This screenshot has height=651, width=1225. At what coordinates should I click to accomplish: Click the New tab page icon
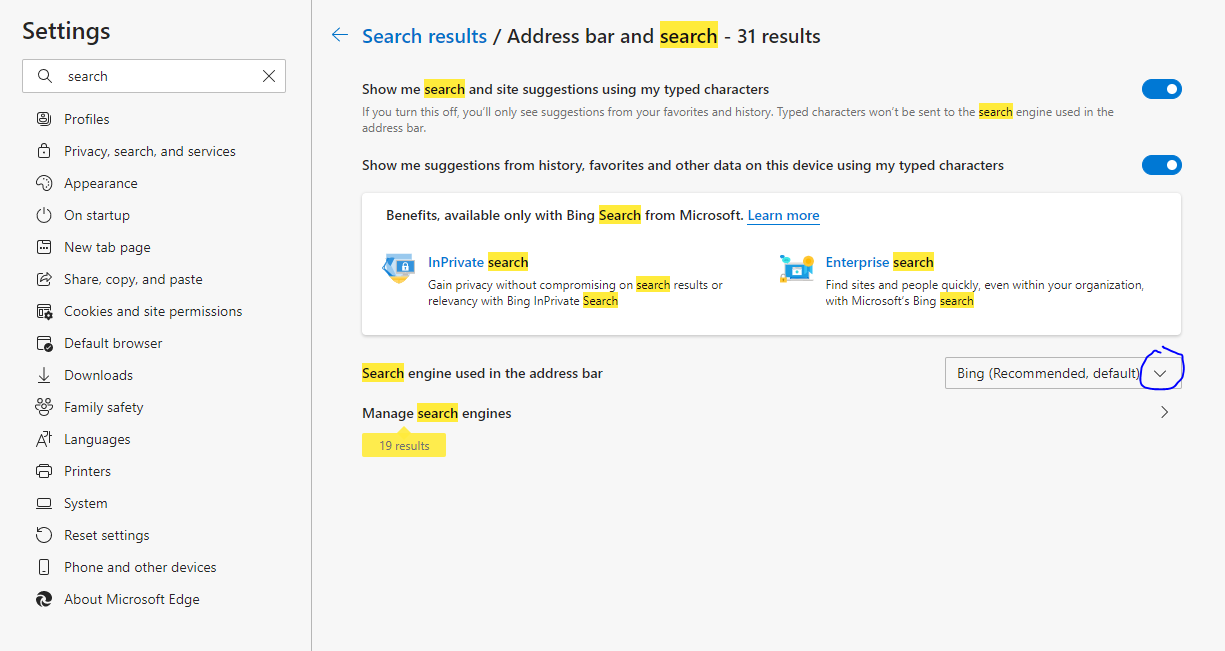(44, 247)
